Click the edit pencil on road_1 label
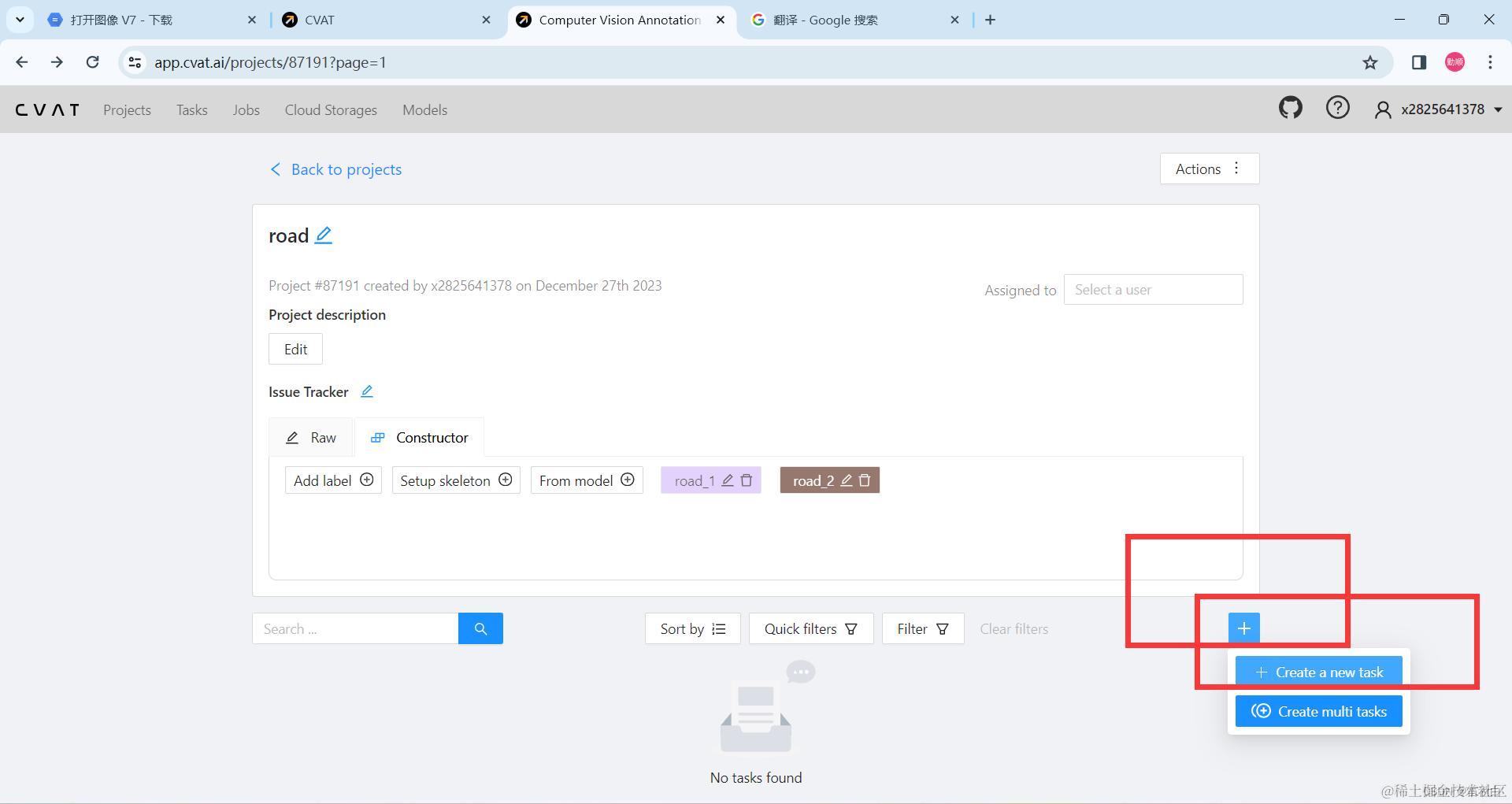1512x804 pixels. [728, 480]
